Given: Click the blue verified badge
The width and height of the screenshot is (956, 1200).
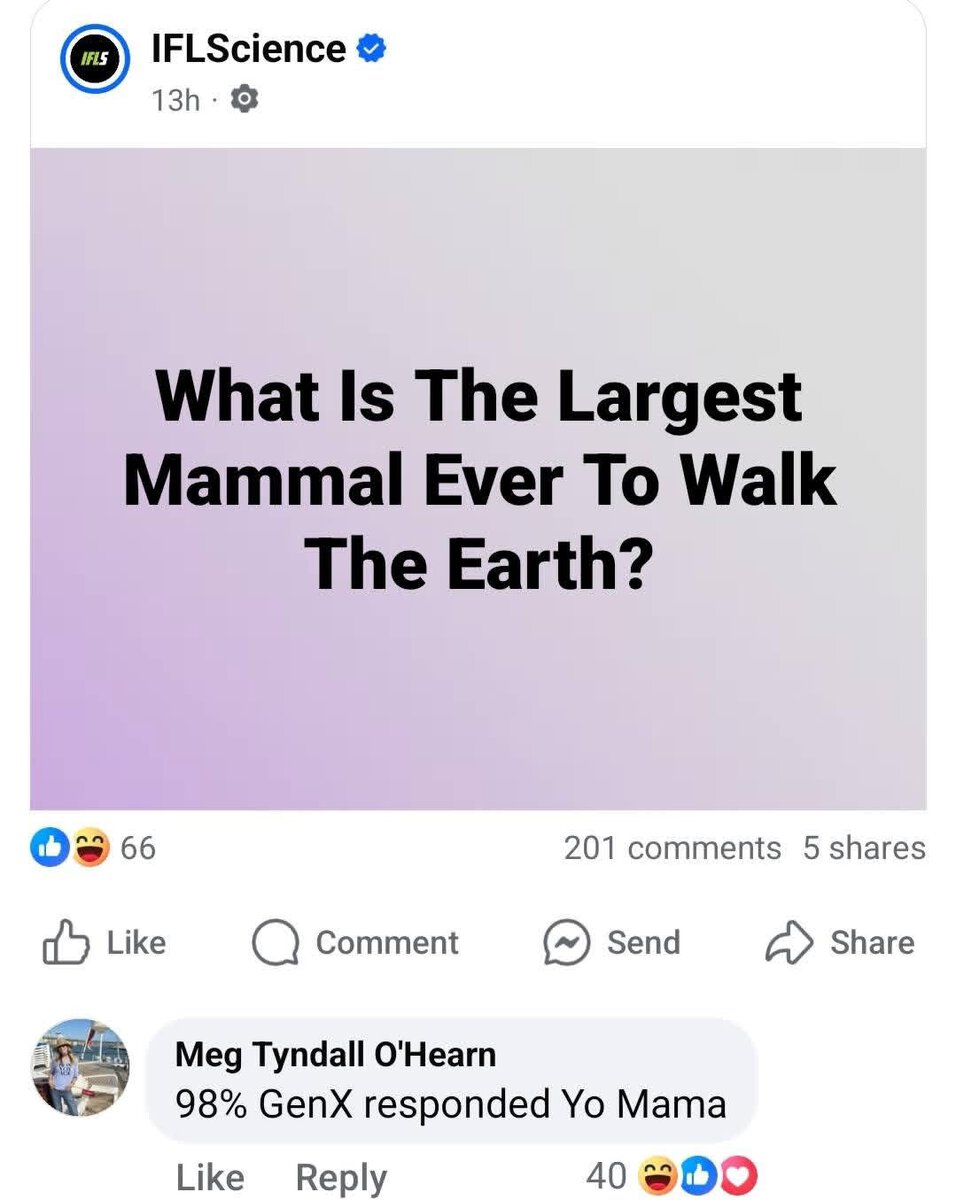Looking at the screenshot, I should 372,48.
